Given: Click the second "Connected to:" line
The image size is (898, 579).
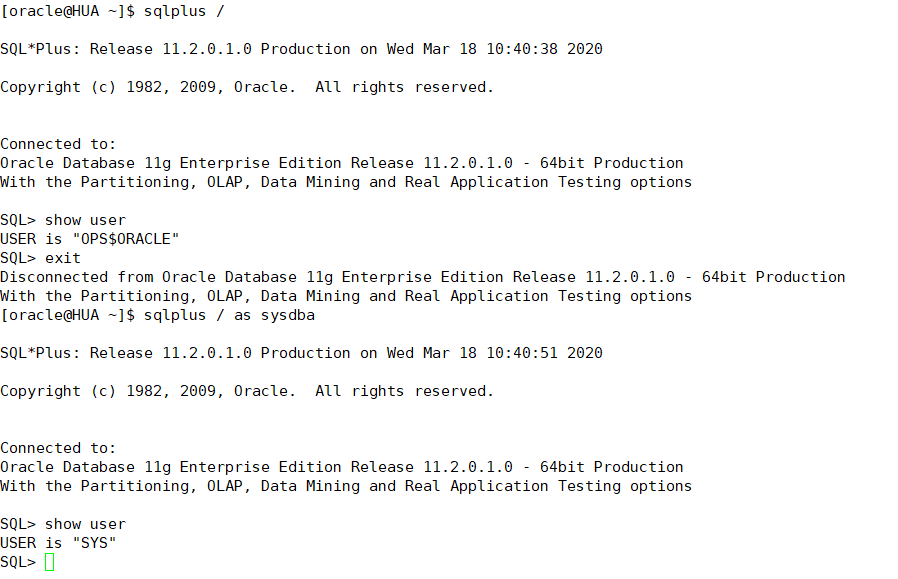Looking at the screenshot, I should click(x=58, y=448).
